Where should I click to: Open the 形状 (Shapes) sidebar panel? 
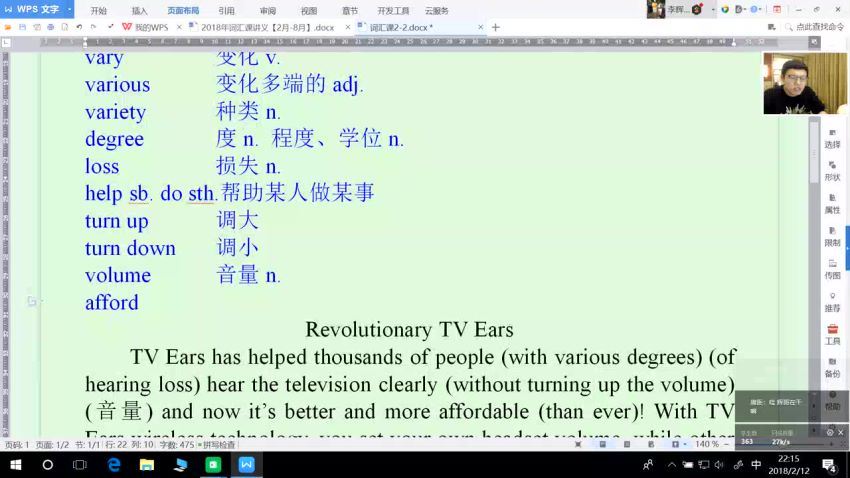coord(832,171)
